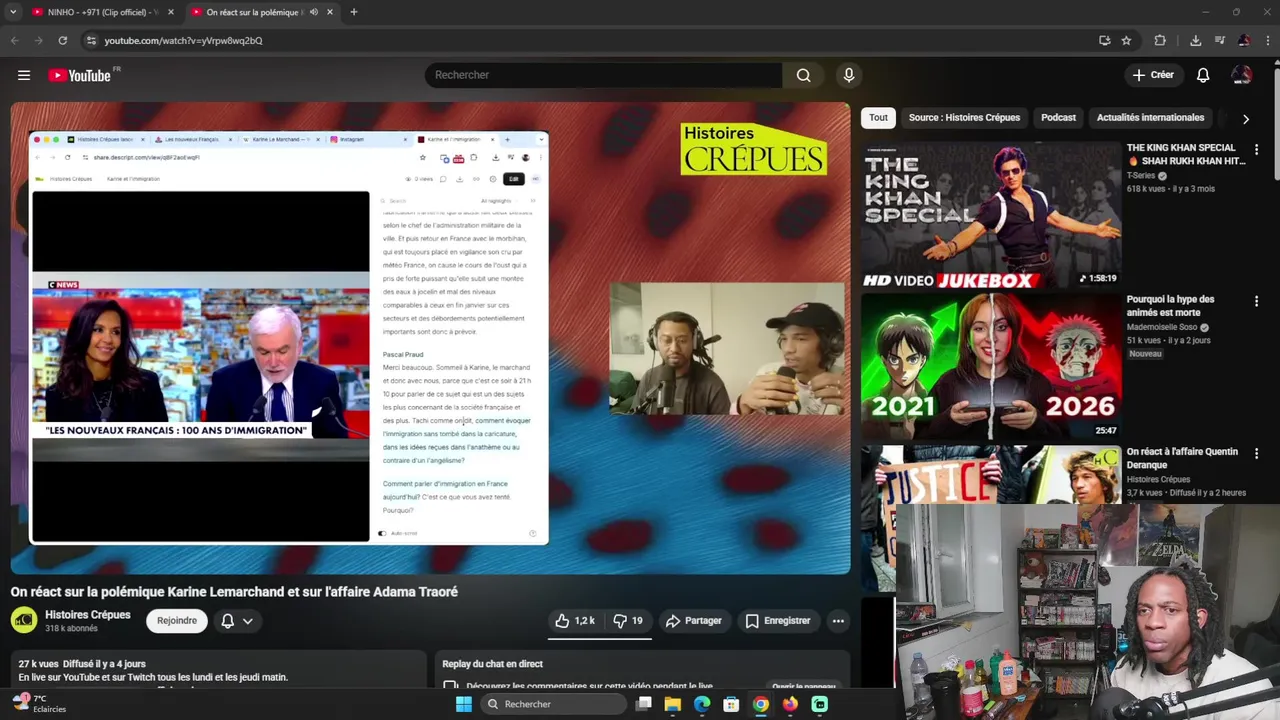Close the NINHO +971 tab
Screen dimensions: 1280x720
tap(171, 12)
